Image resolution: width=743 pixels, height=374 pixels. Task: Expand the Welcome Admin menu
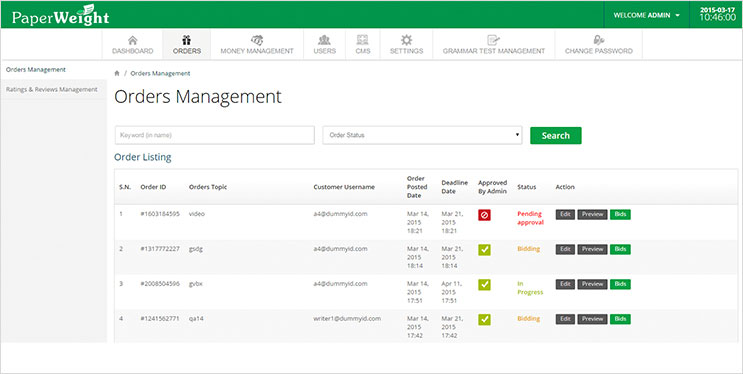(x=646, y=15)
